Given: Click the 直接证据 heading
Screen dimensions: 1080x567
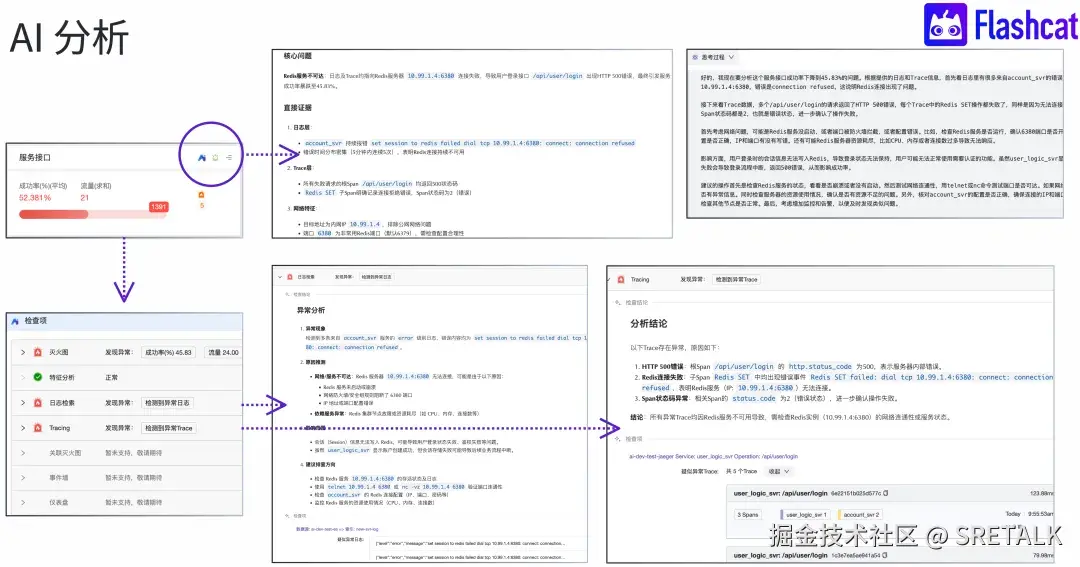Looking at the screenshot, I should [298, 107].
